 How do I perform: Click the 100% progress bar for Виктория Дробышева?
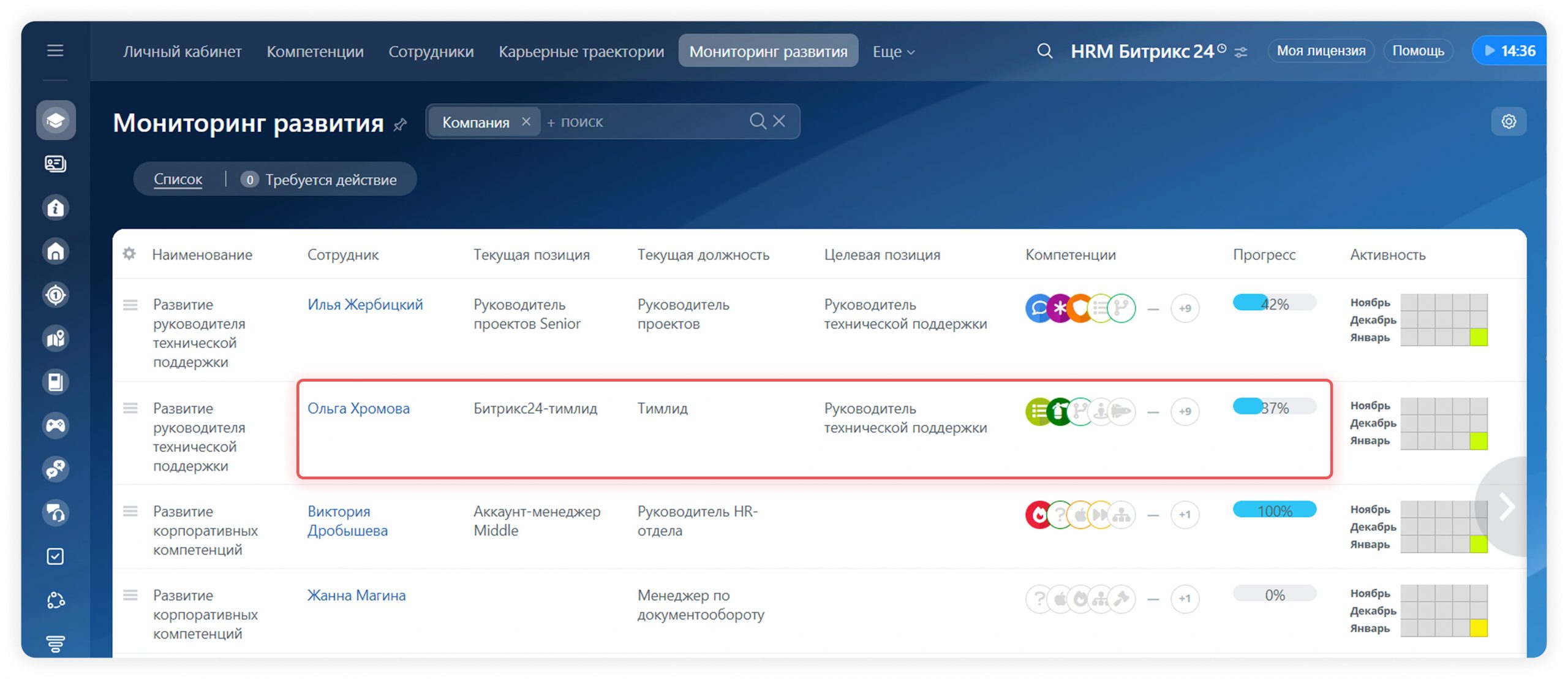[1274, 510]
